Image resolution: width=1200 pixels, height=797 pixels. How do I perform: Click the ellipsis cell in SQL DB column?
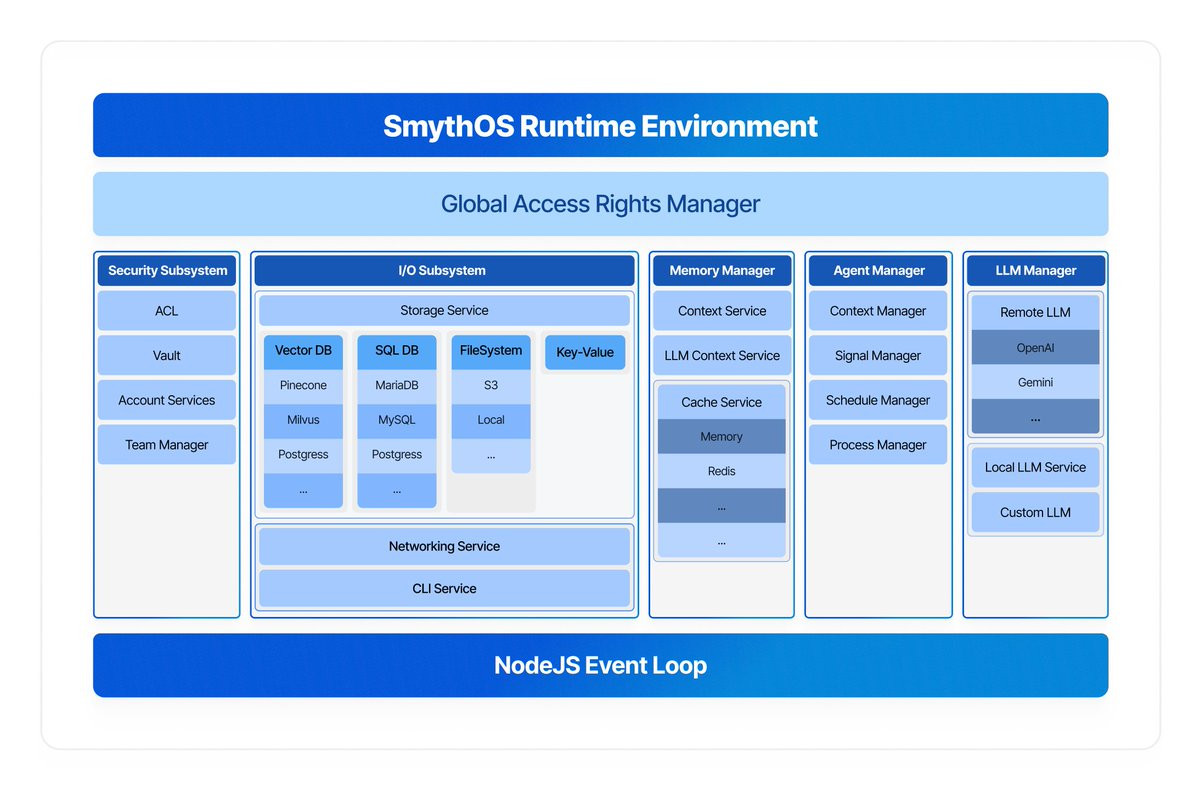[397, 490]
